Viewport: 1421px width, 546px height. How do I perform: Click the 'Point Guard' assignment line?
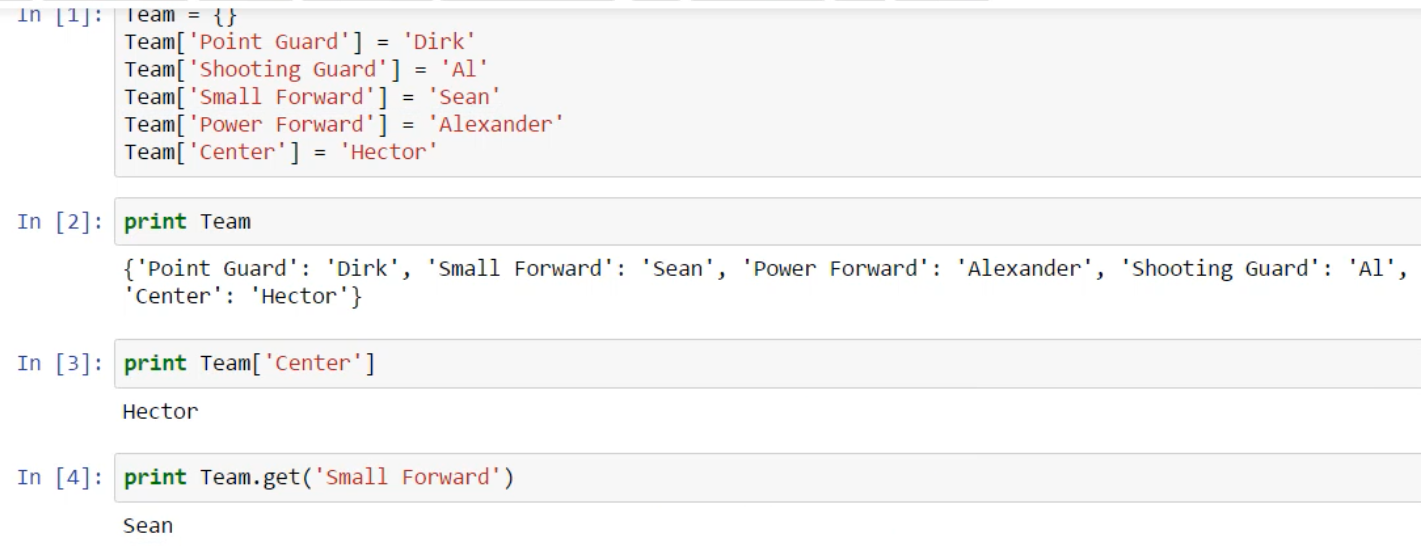[x=299, y=42]
